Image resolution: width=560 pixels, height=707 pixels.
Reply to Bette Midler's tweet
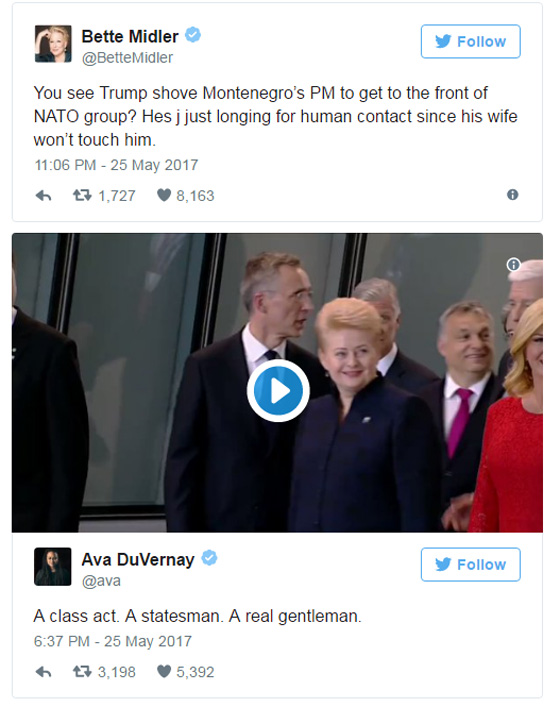point(43,196)
